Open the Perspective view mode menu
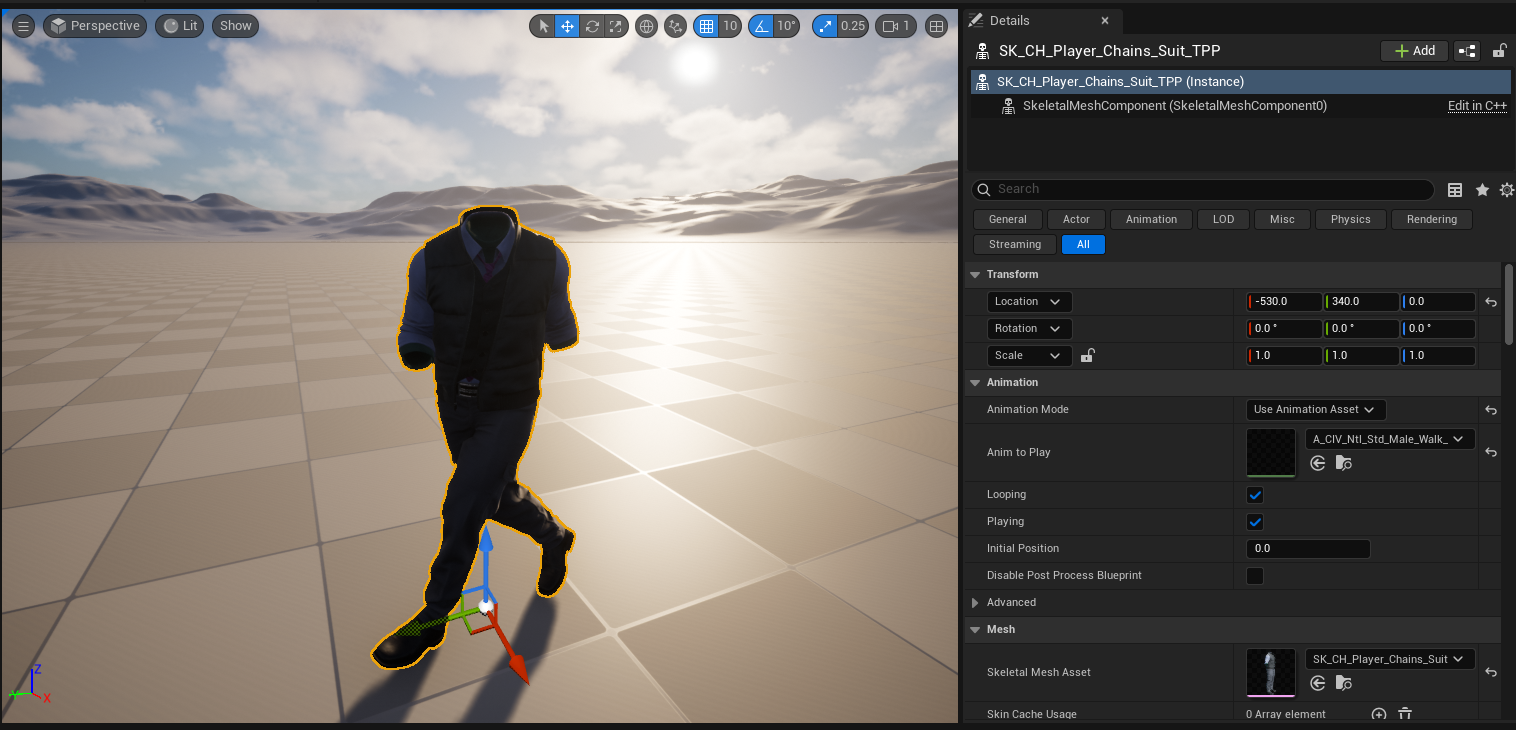This screenshot has width=1516, height=730. pos(95,26)
